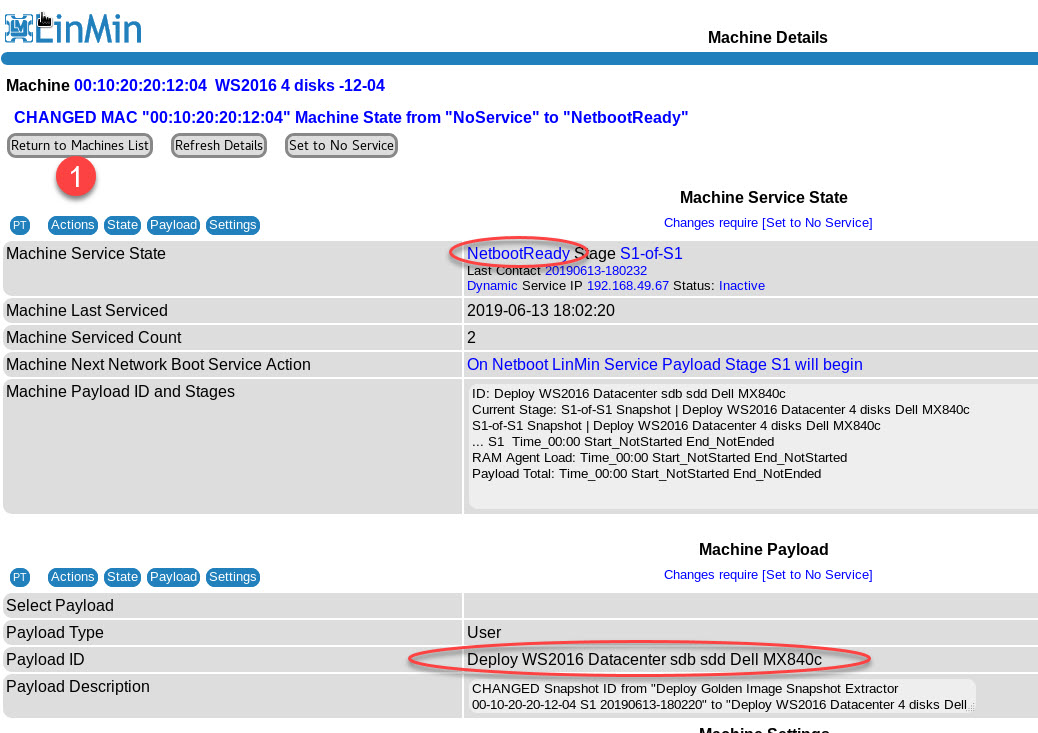Click the service IP 192.168.49.67 link
Viewport: 1038px width, 733px height.
pos(627,286)
